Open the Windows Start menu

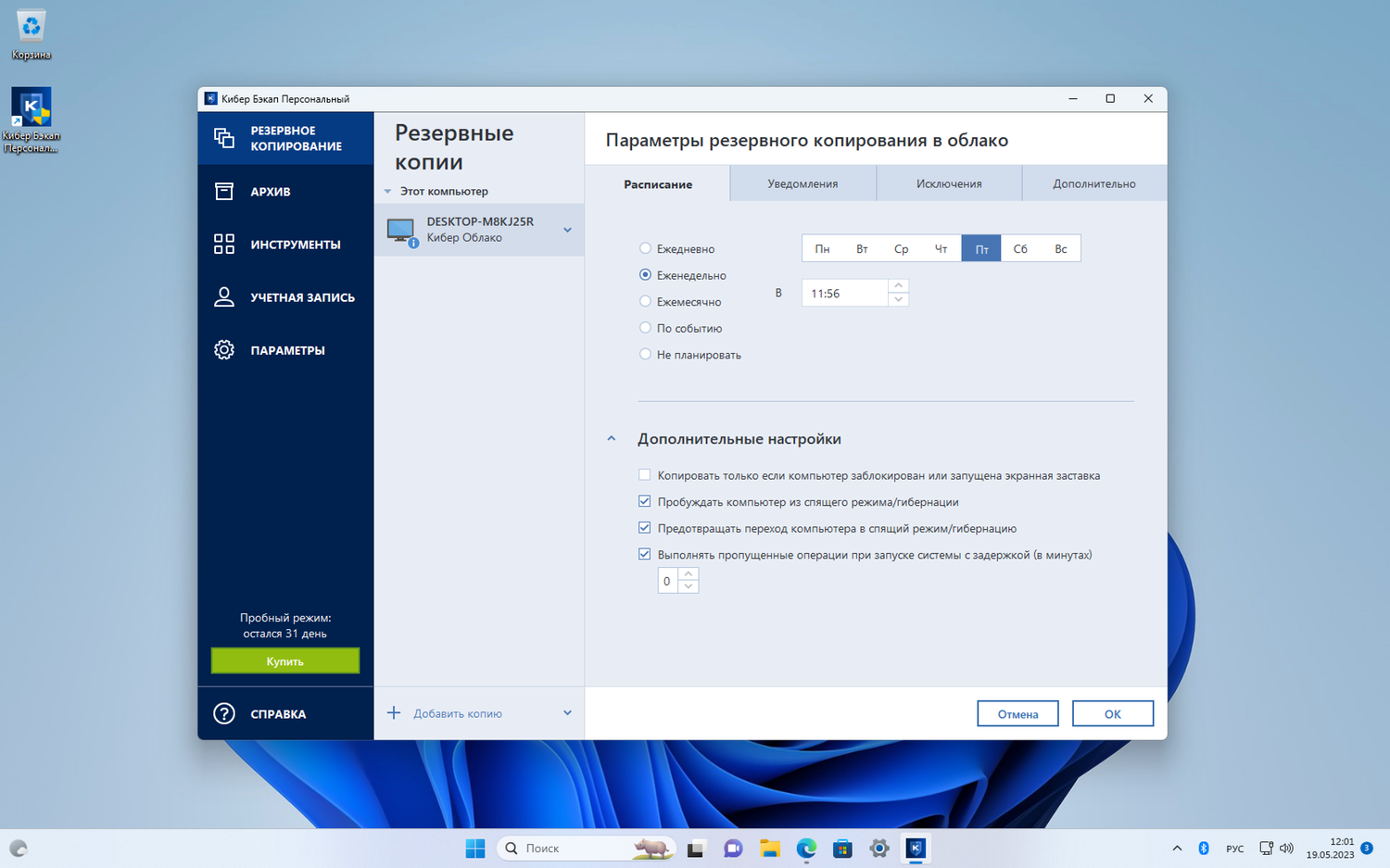pos(475,848)
